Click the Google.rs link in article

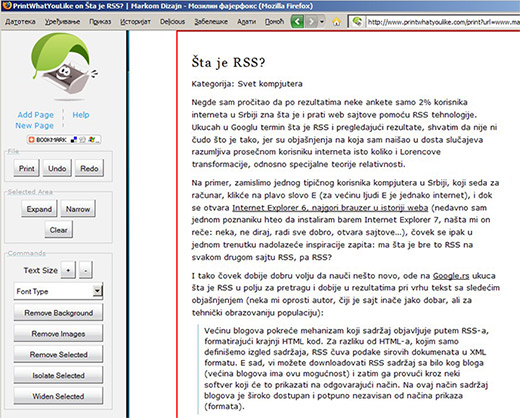451,276
